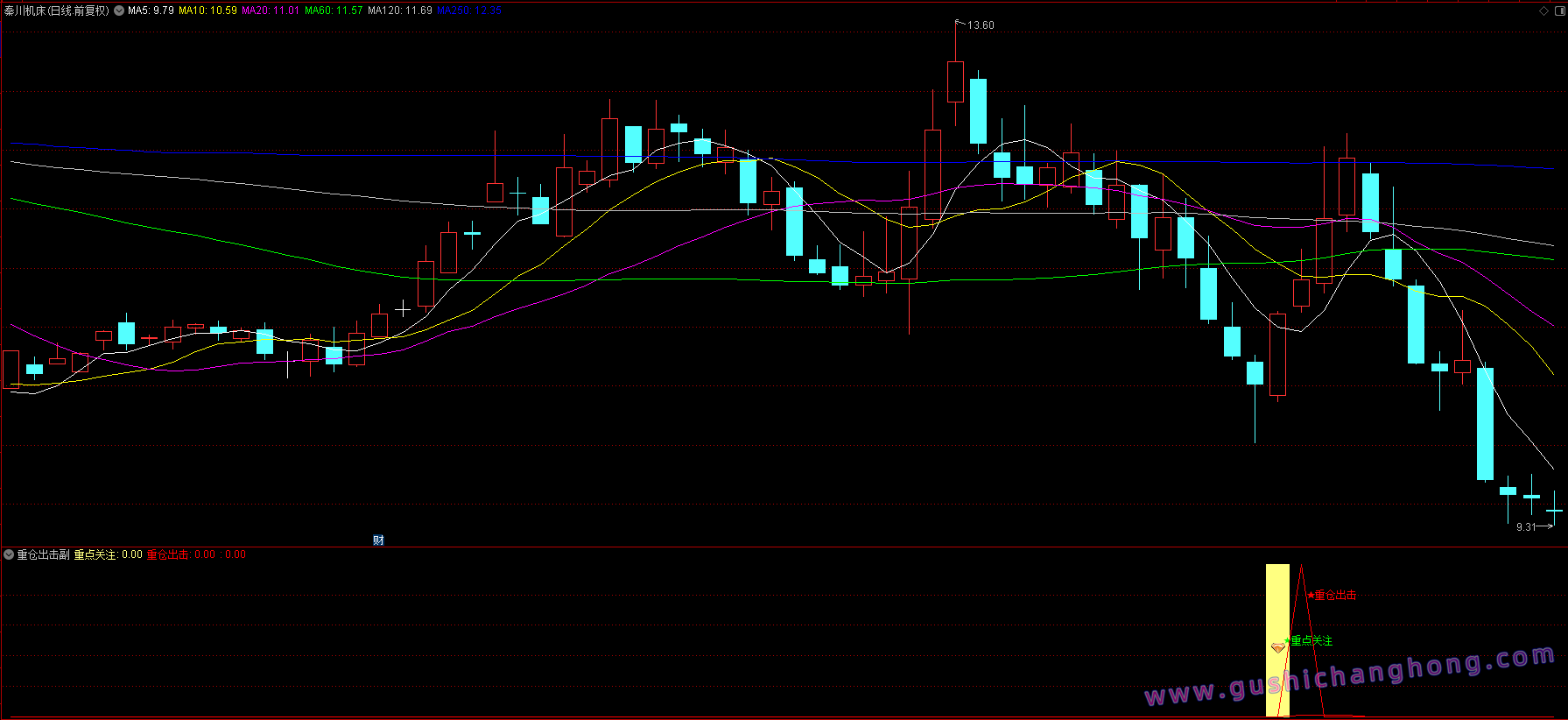Click the 9.31 low price annotation
Screen dimensions: 1568x720
click(x=1526, y=526)
